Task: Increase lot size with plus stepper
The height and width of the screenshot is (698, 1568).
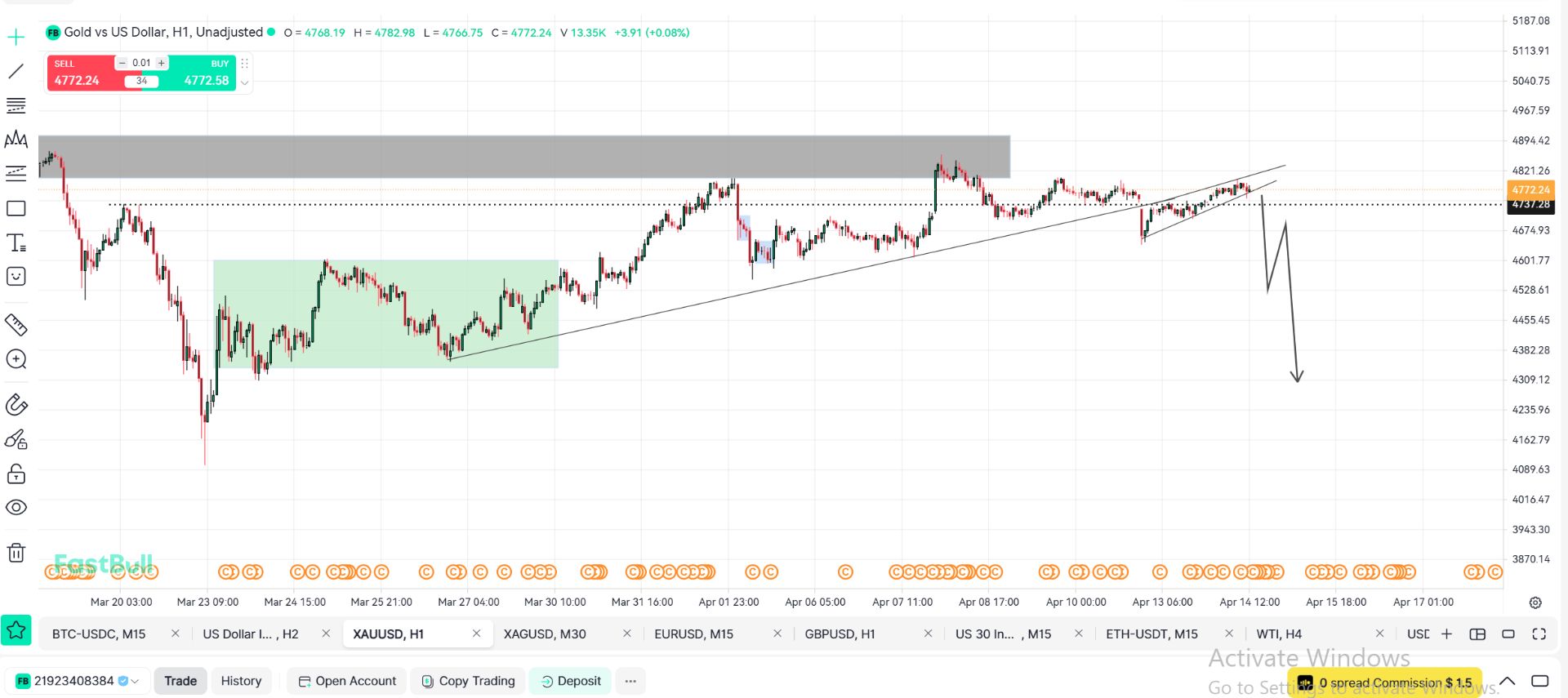Action: [x=162, y=63]
